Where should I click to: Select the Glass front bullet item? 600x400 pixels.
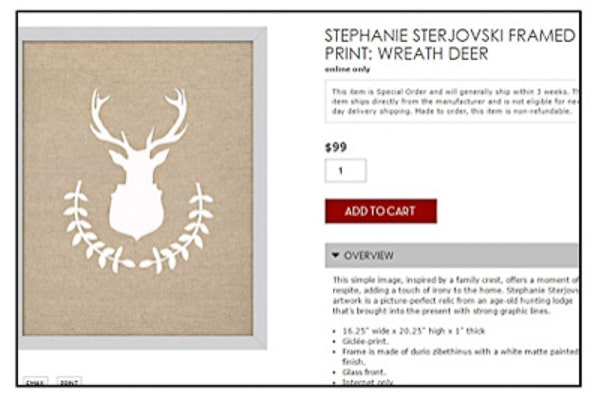click(x=364, y=372)
